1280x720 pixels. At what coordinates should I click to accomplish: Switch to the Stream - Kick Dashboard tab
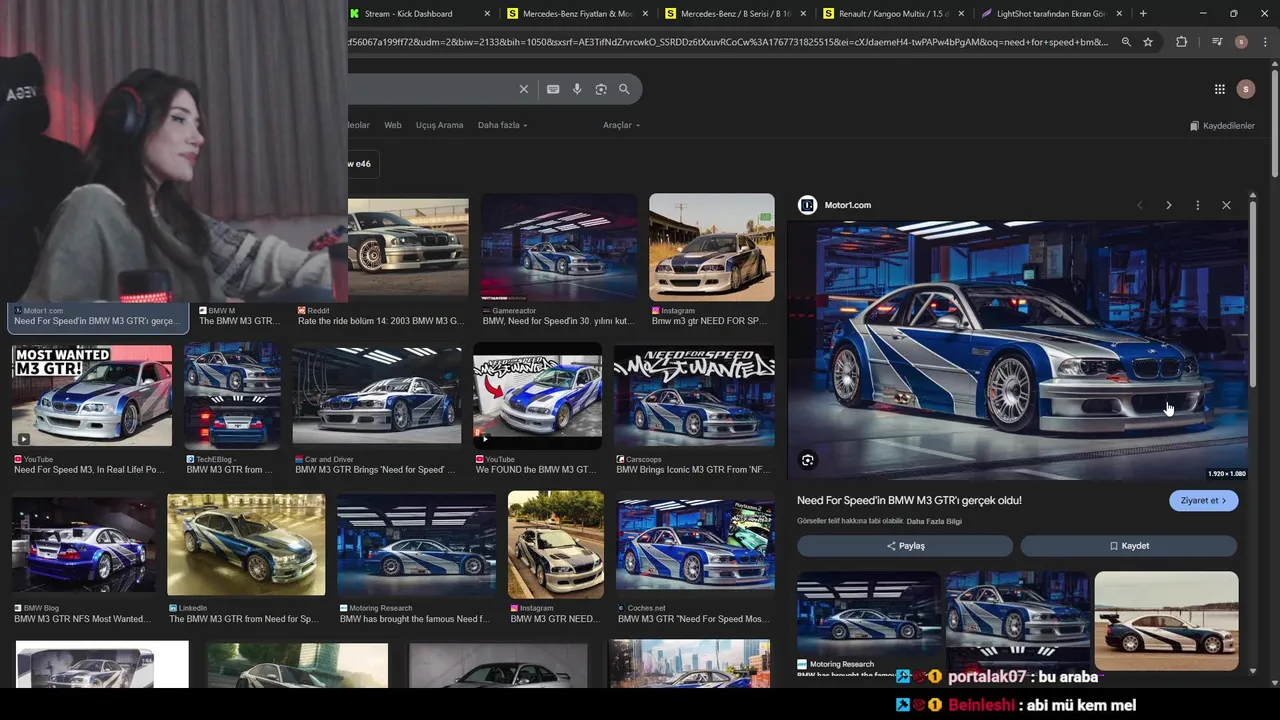click(x=408, y=14)
